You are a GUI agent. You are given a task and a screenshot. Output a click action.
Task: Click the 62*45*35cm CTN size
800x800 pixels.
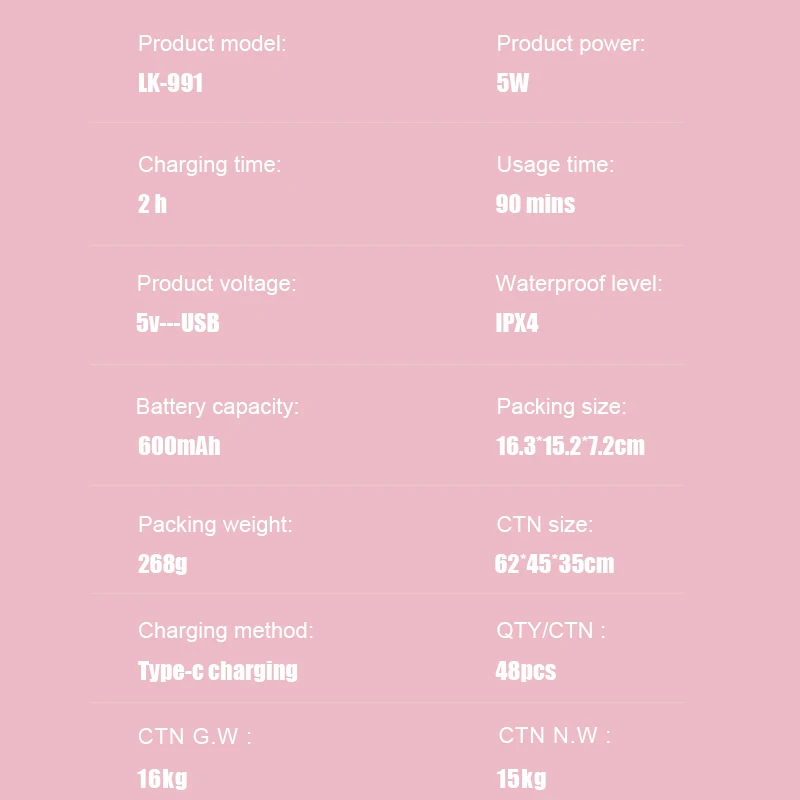point(555,564)
